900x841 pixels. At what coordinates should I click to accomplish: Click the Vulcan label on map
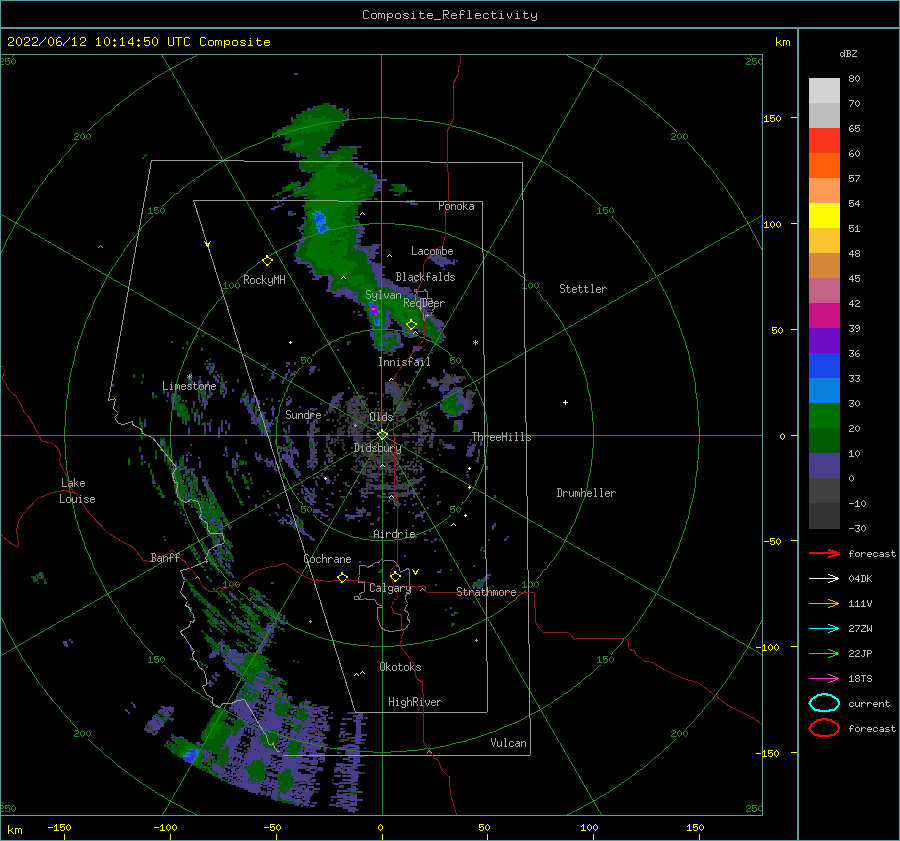pos(508,743)
